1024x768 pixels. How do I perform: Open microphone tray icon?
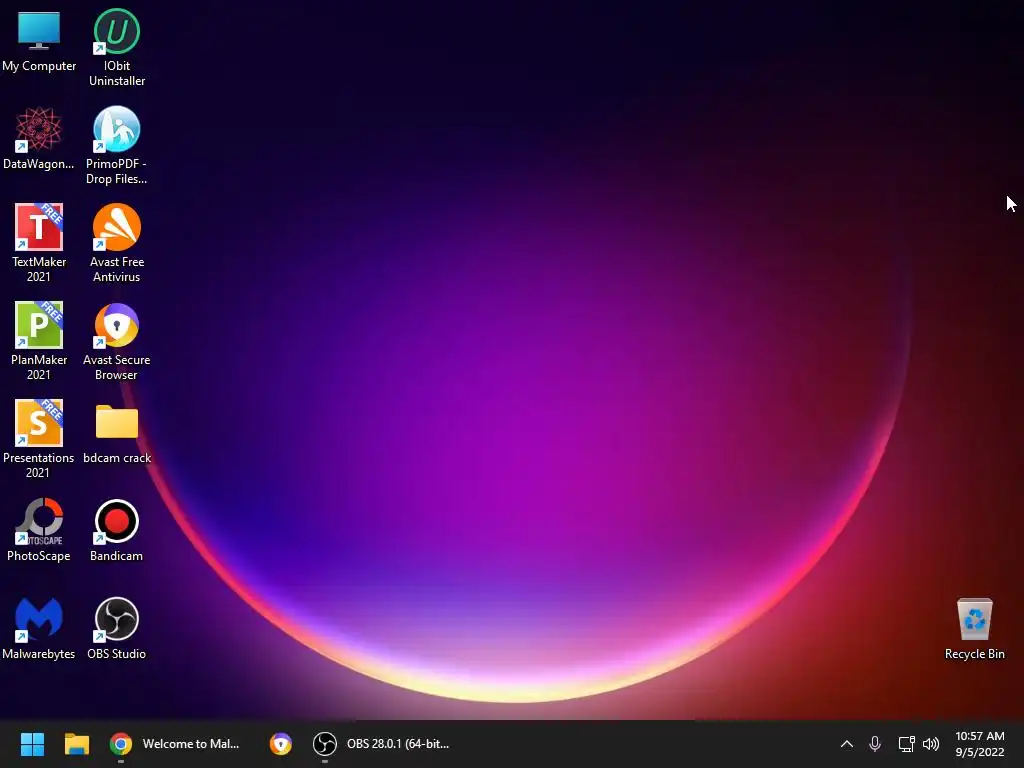pos(875,744)
